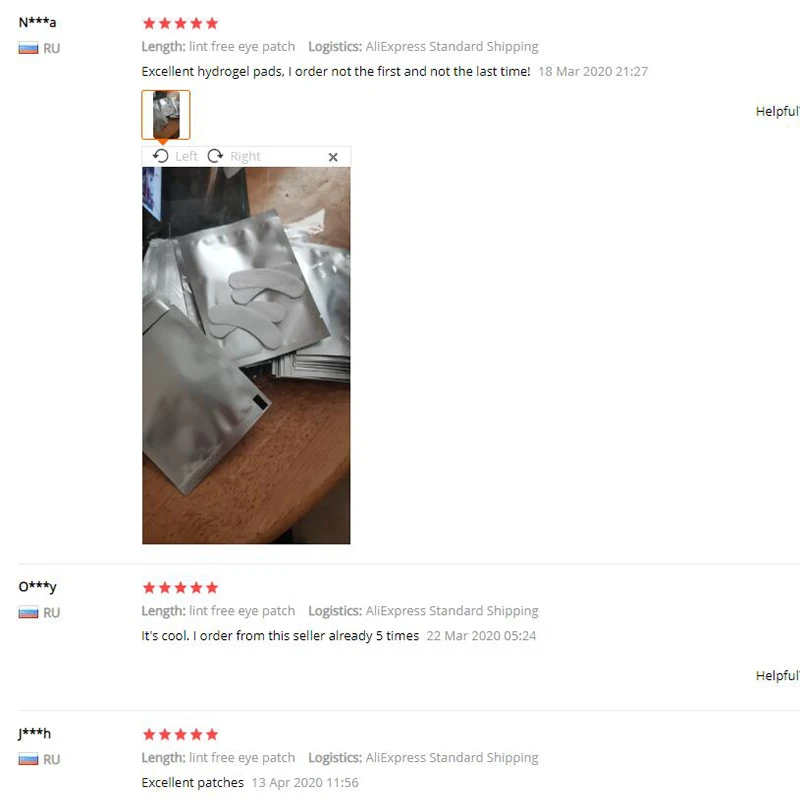Image resolution: width=800 pixels, height=800 pixels.
Task: Click reviewer name N***a
Action: [37, 22]
